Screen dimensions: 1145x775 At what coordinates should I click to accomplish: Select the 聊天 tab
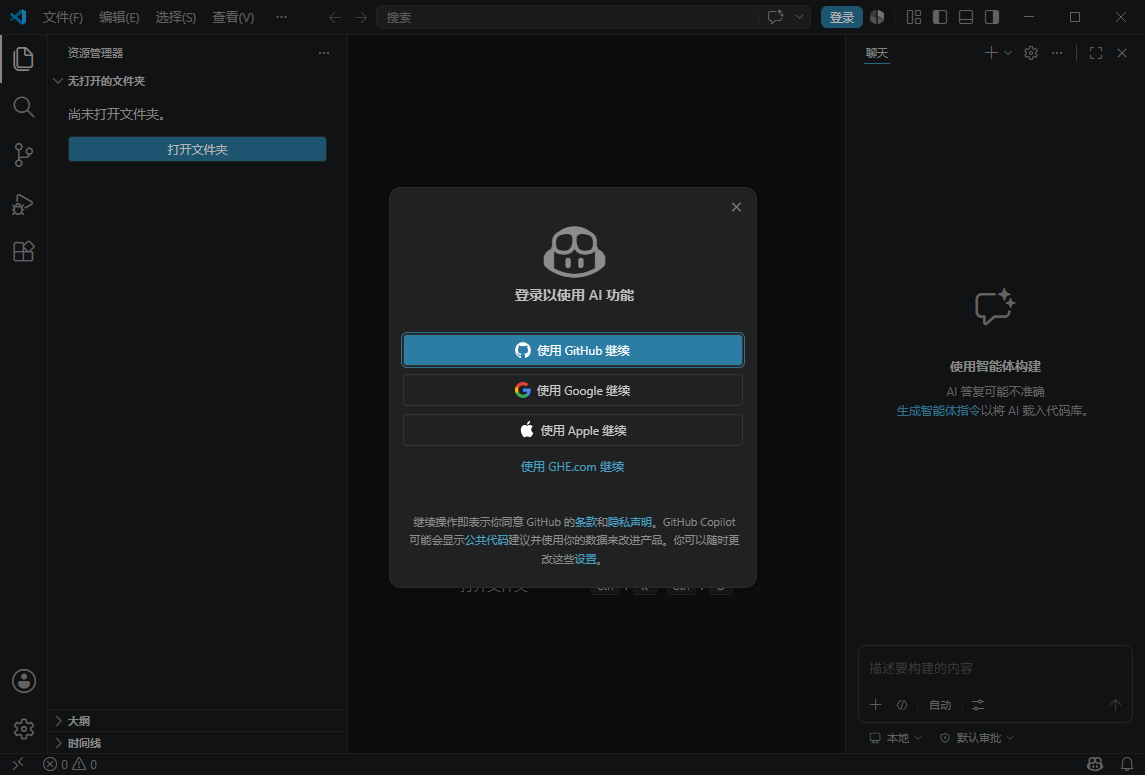(x=876, y=53)
